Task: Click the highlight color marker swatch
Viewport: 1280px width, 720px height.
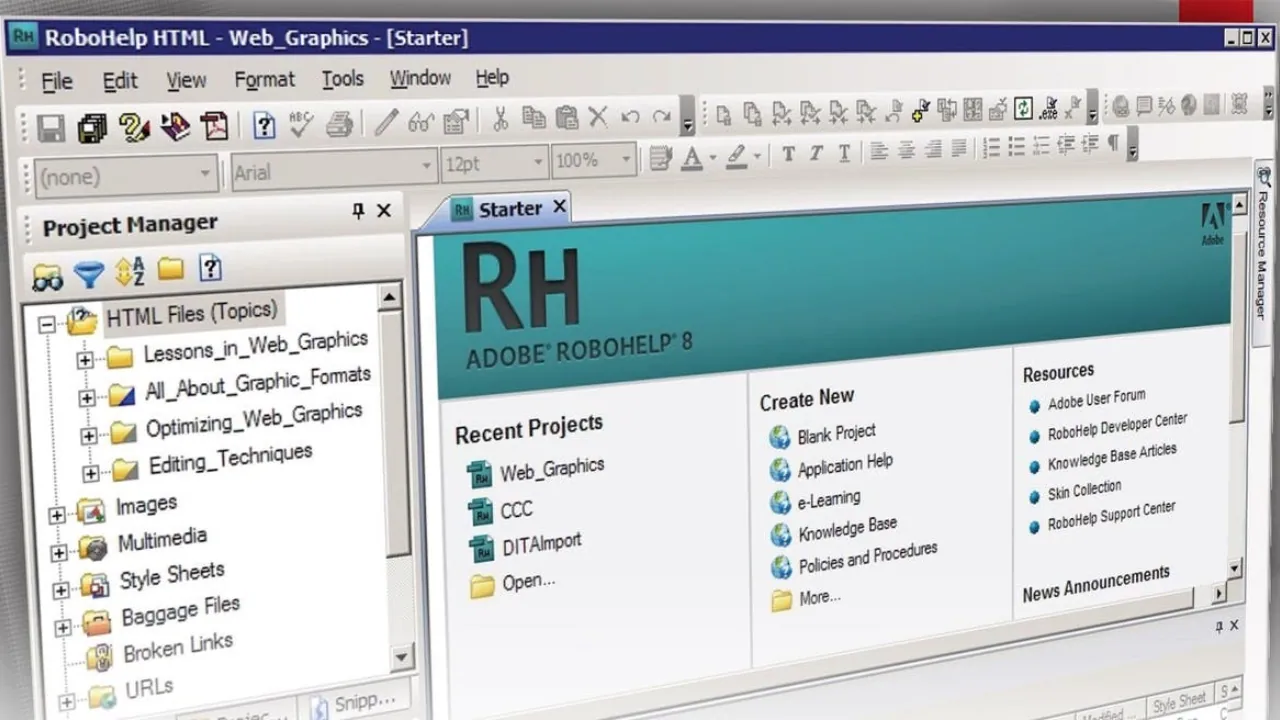Action: [x=736, y=156]
